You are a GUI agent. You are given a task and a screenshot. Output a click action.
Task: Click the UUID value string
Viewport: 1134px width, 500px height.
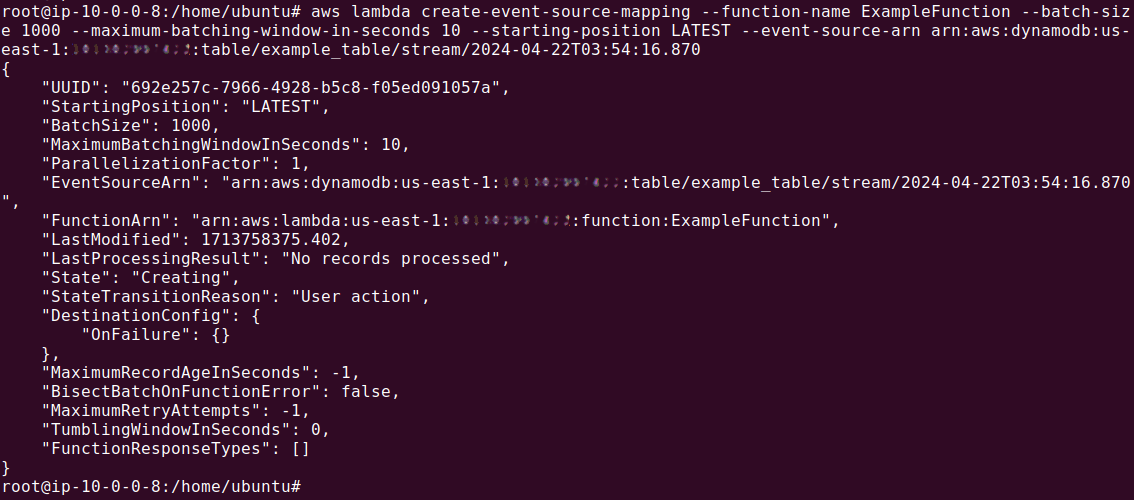click(x=310, y=88)
